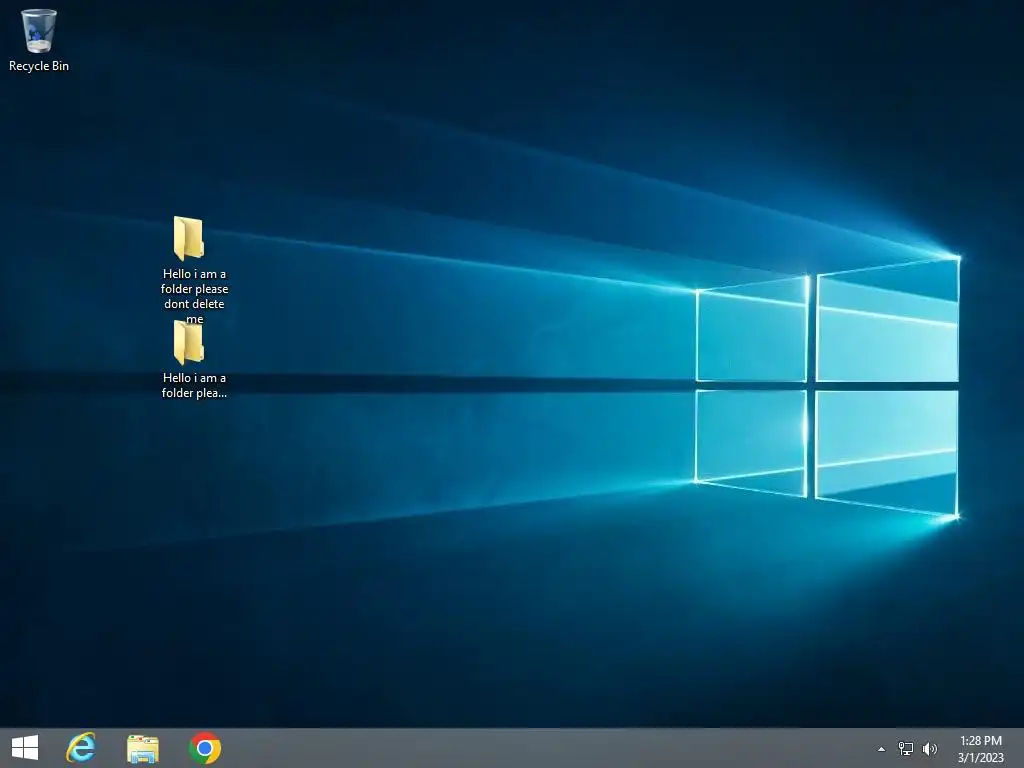Image resolution: width=1024 pixels, height=768 pixels.
Task: Open the clock showing 1:28 PM
Action: [x=981, y=748]
